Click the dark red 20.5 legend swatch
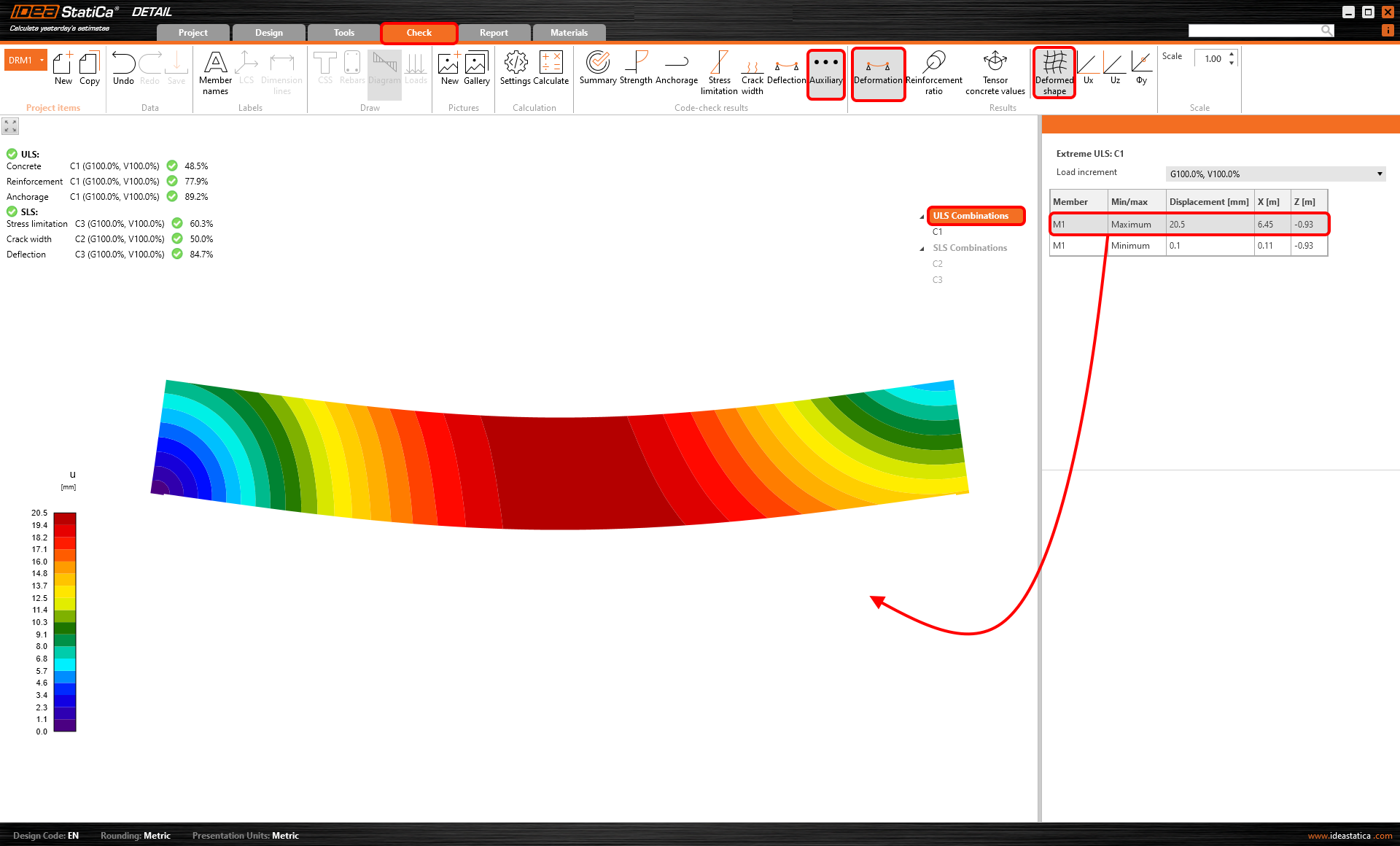The width and height of the screenshot is (1400, 846). point(65,518)
